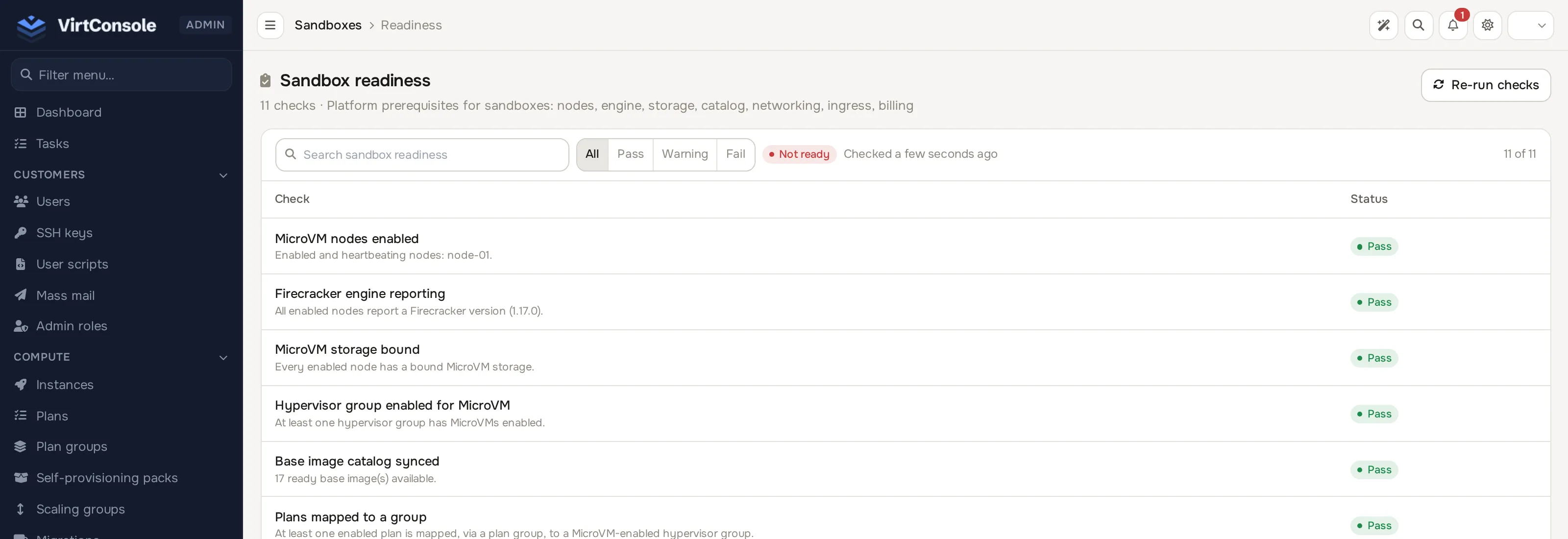1568x539 pixels.
Task: Click the Mass mail paper-plane icon
Action: 21,295
